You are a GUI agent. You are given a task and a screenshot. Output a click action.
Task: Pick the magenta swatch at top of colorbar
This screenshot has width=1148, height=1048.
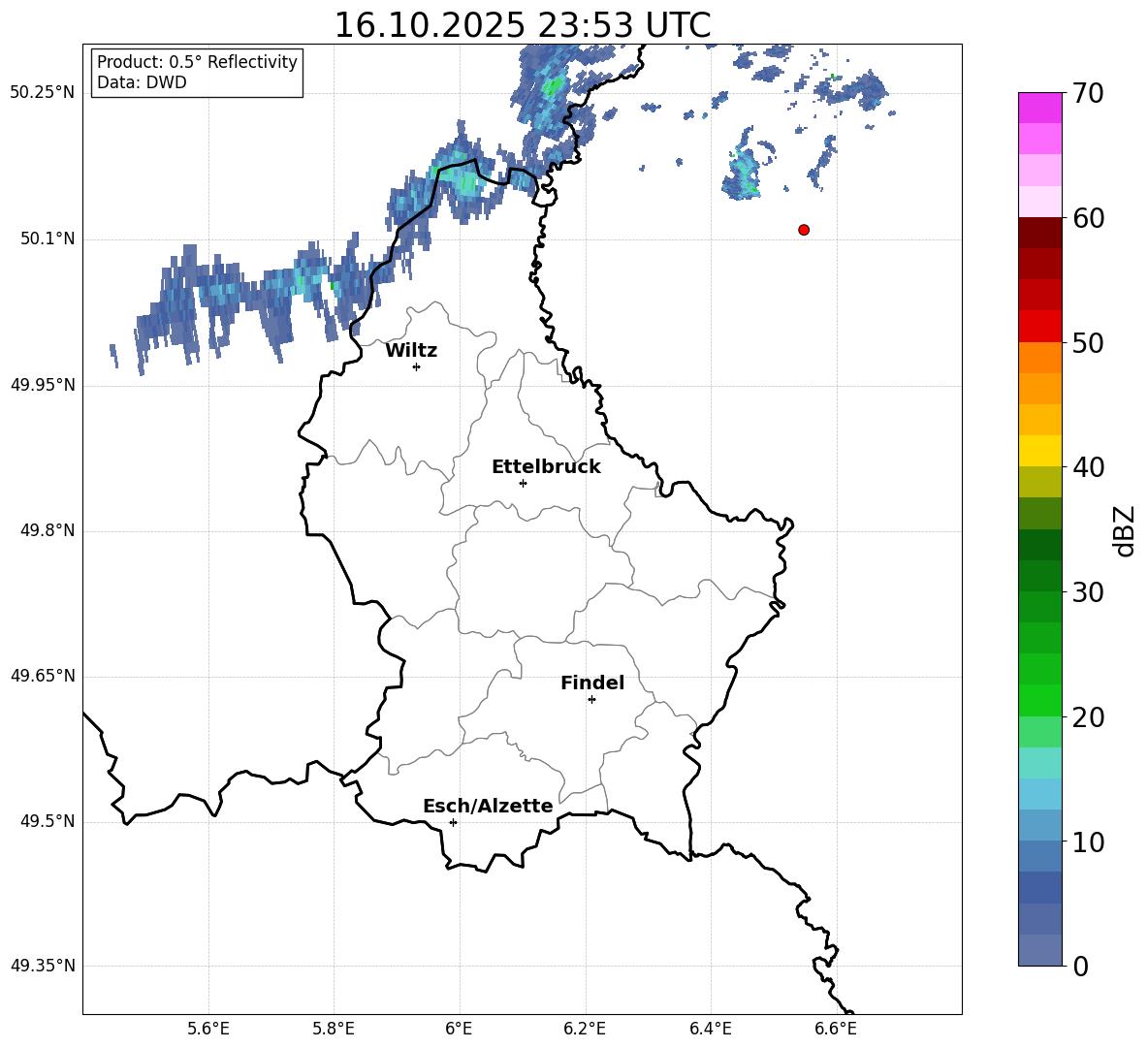tap(1040, 109)
